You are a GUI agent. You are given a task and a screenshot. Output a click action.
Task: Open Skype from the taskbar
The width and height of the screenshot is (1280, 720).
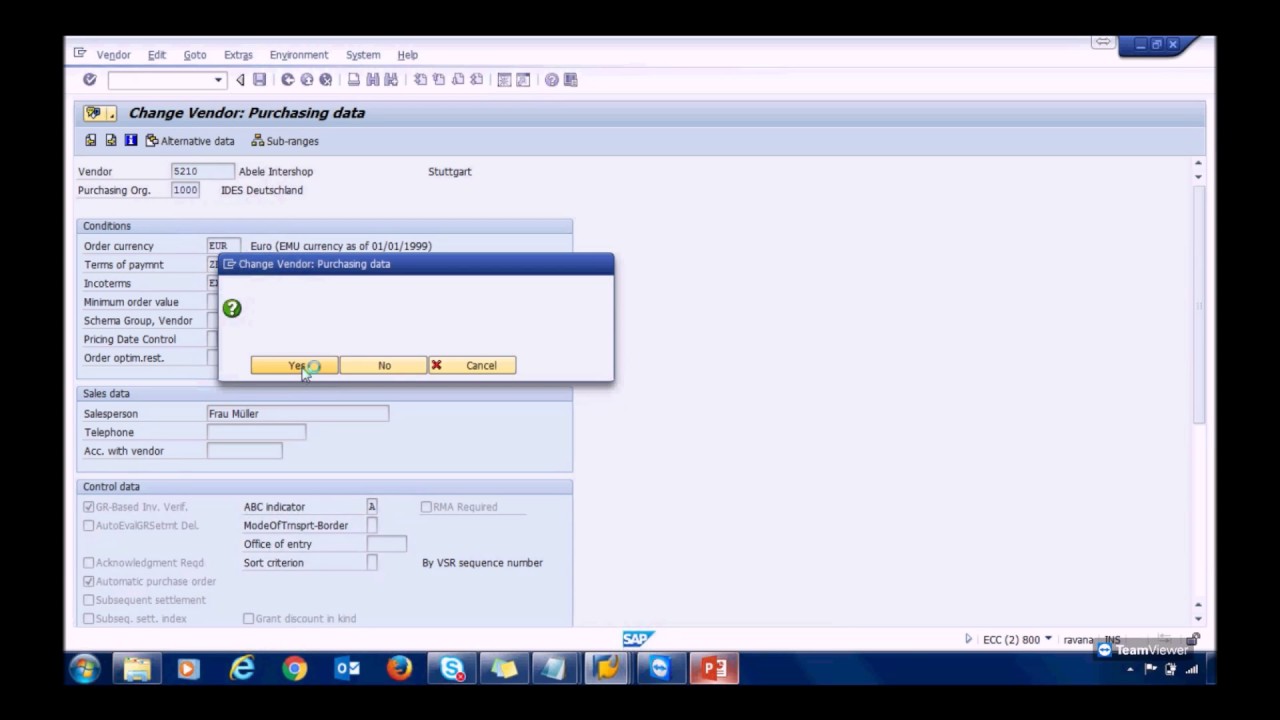click(x=452, y=668)
